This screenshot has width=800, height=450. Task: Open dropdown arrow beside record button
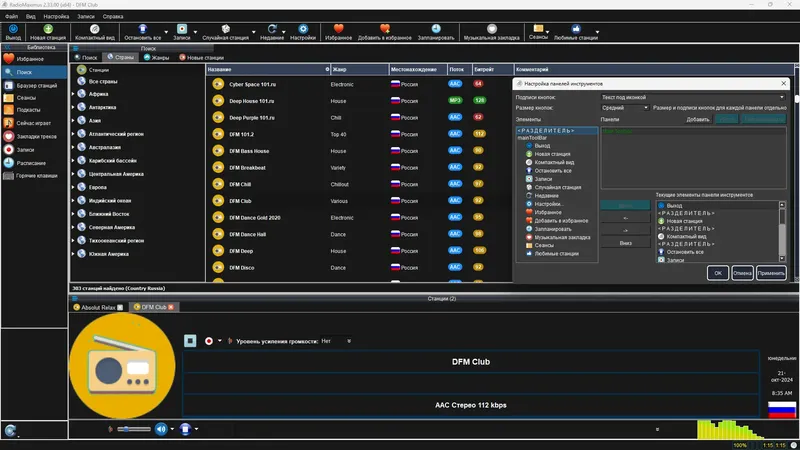220,341
